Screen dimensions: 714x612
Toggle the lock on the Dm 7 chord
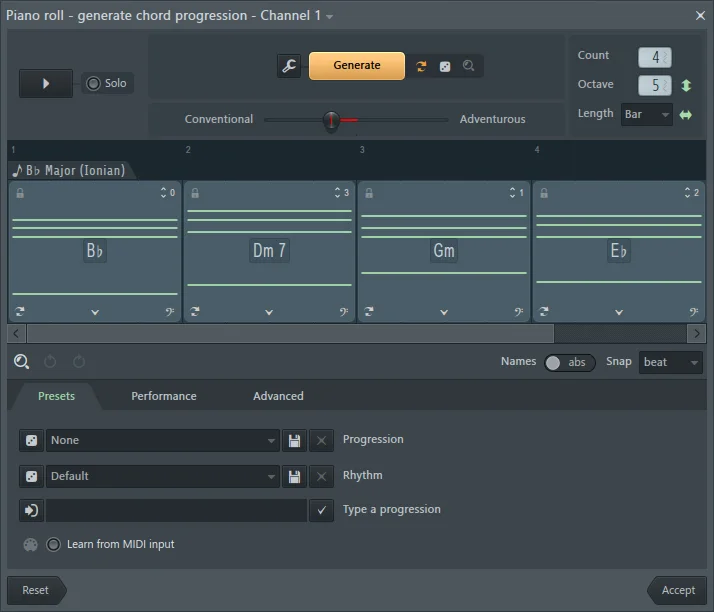195,193
